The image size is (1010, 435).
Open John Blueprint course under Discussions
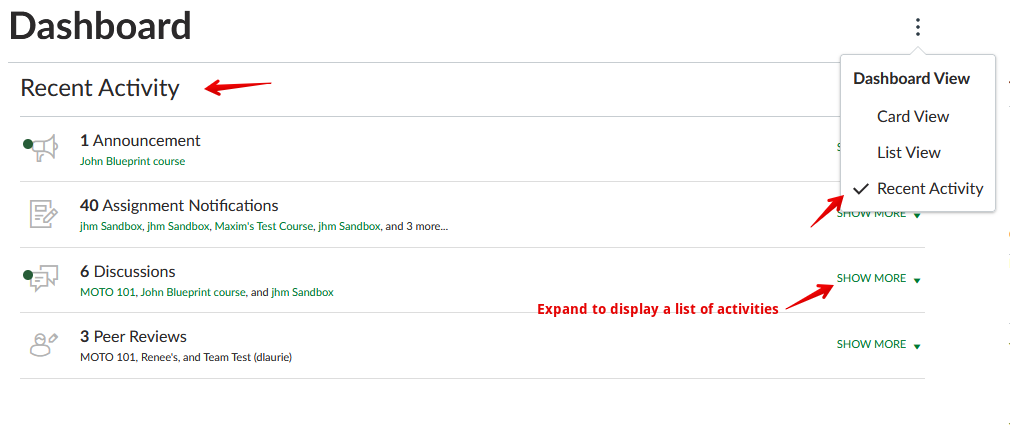[x=193, y=292]
